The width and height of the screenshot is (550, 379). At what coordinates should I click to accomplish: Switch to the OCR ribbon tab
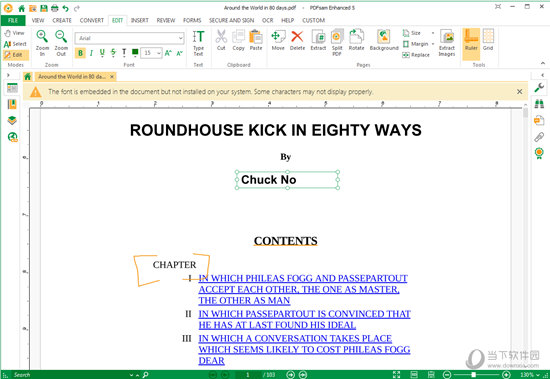[x=267, y=20]
